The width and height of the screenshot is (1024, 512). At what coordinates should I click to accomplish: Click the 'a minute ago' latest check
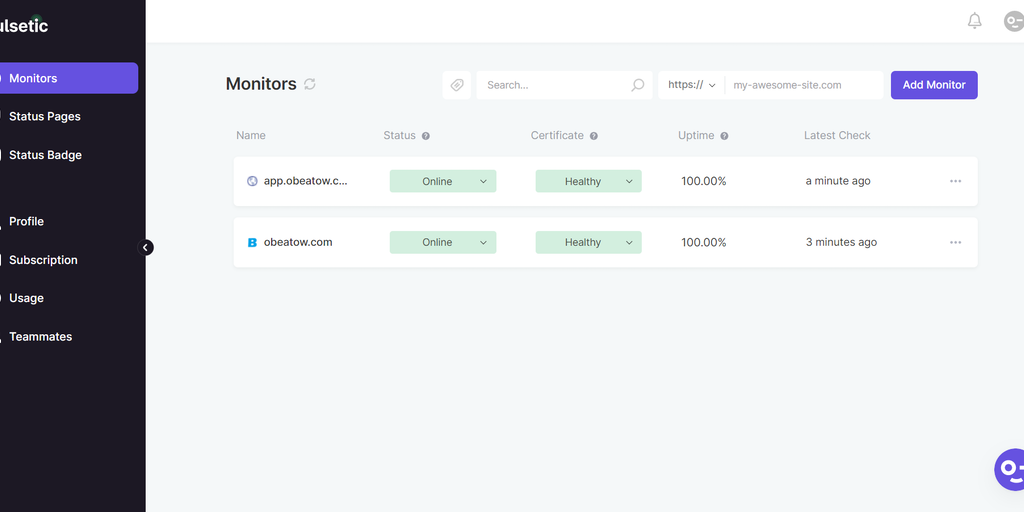tap(838, 181)
